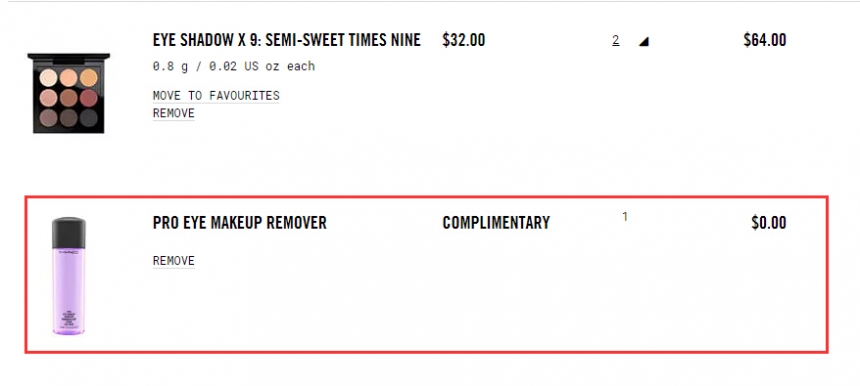860x386 pixels.
Task: Open the purple makeup remover bottle image
Action: 69,276
